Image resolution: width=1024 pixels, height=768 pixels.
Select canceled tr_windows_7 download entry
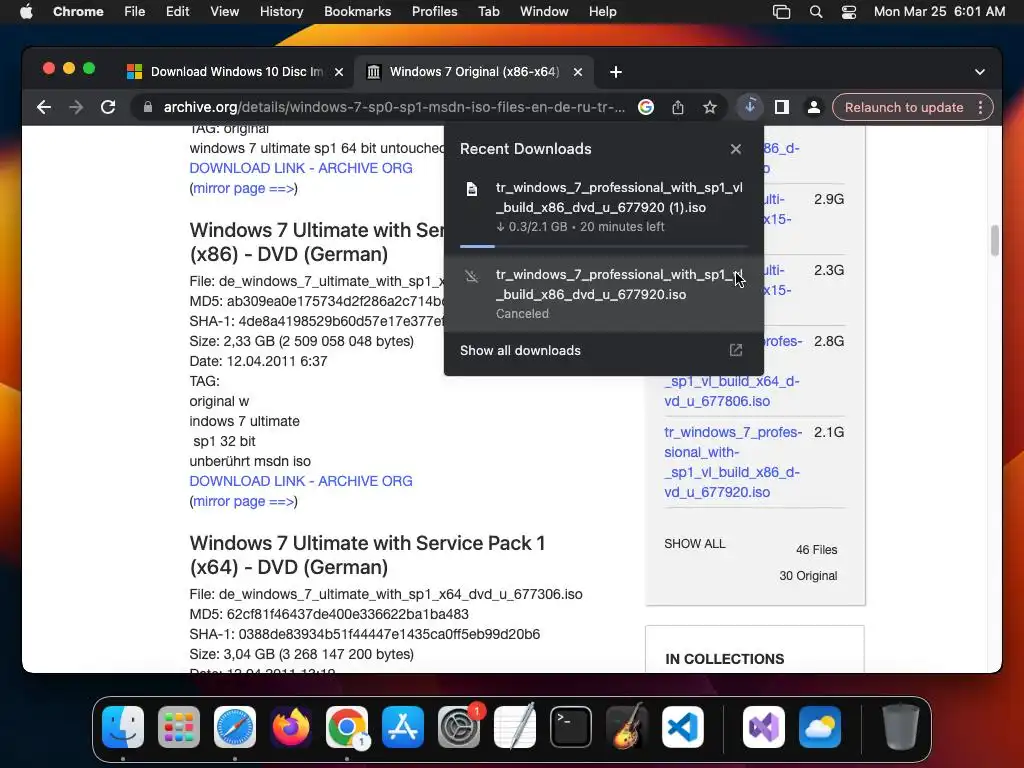[x=603, y=294]
